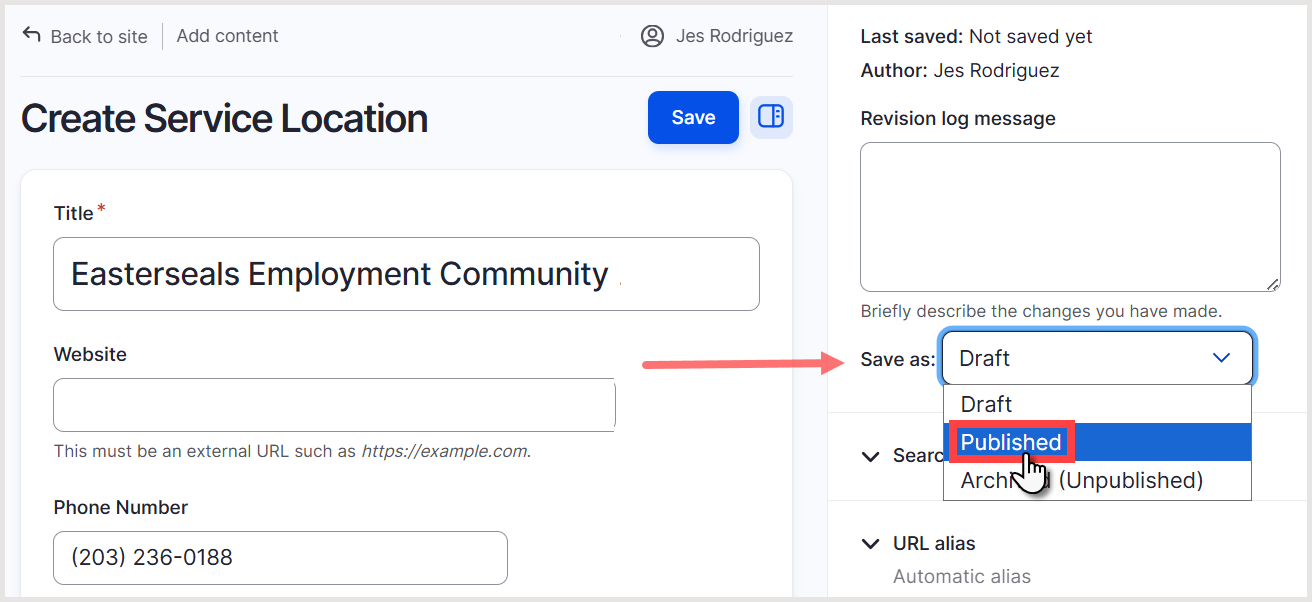Click the external URL help text under Website
This screenshot has height=602, width=1312.
[x=292, y=451]
